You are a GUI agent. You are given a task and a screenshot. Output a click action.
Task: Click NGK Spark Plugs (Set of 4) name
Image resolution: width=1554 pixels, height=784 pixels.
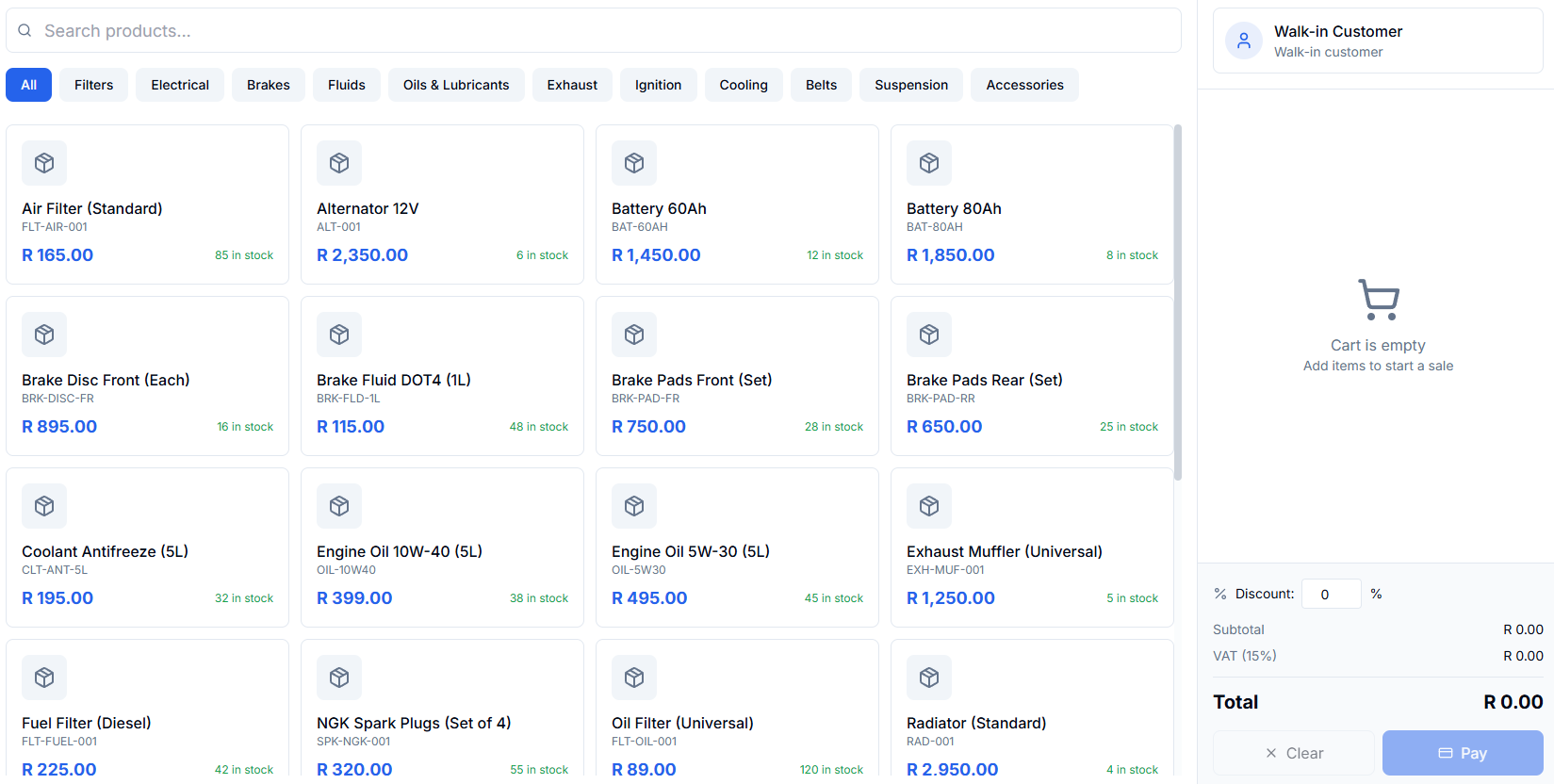414,723
